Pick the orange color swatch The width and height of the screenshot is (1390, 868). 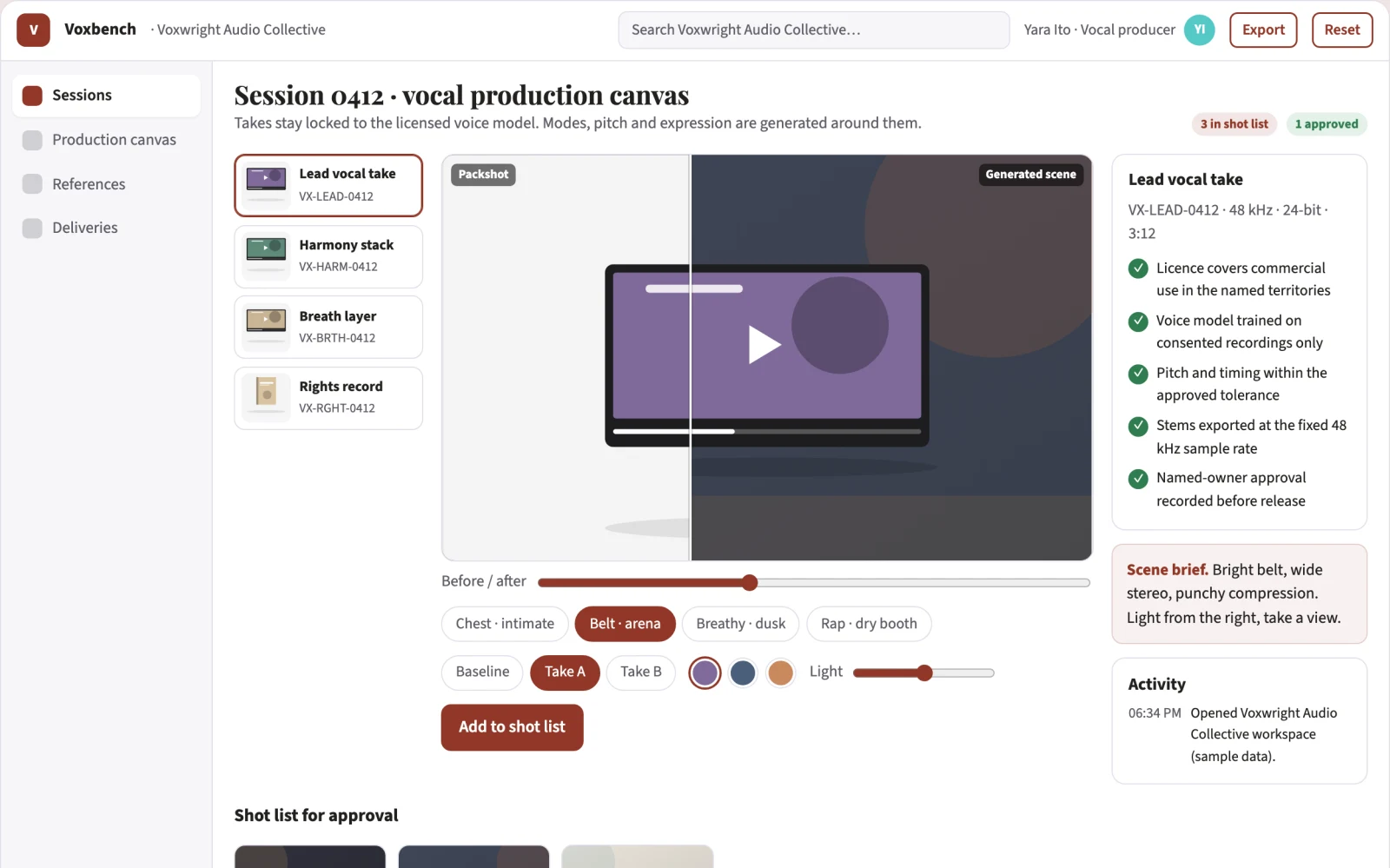point(781,673)
